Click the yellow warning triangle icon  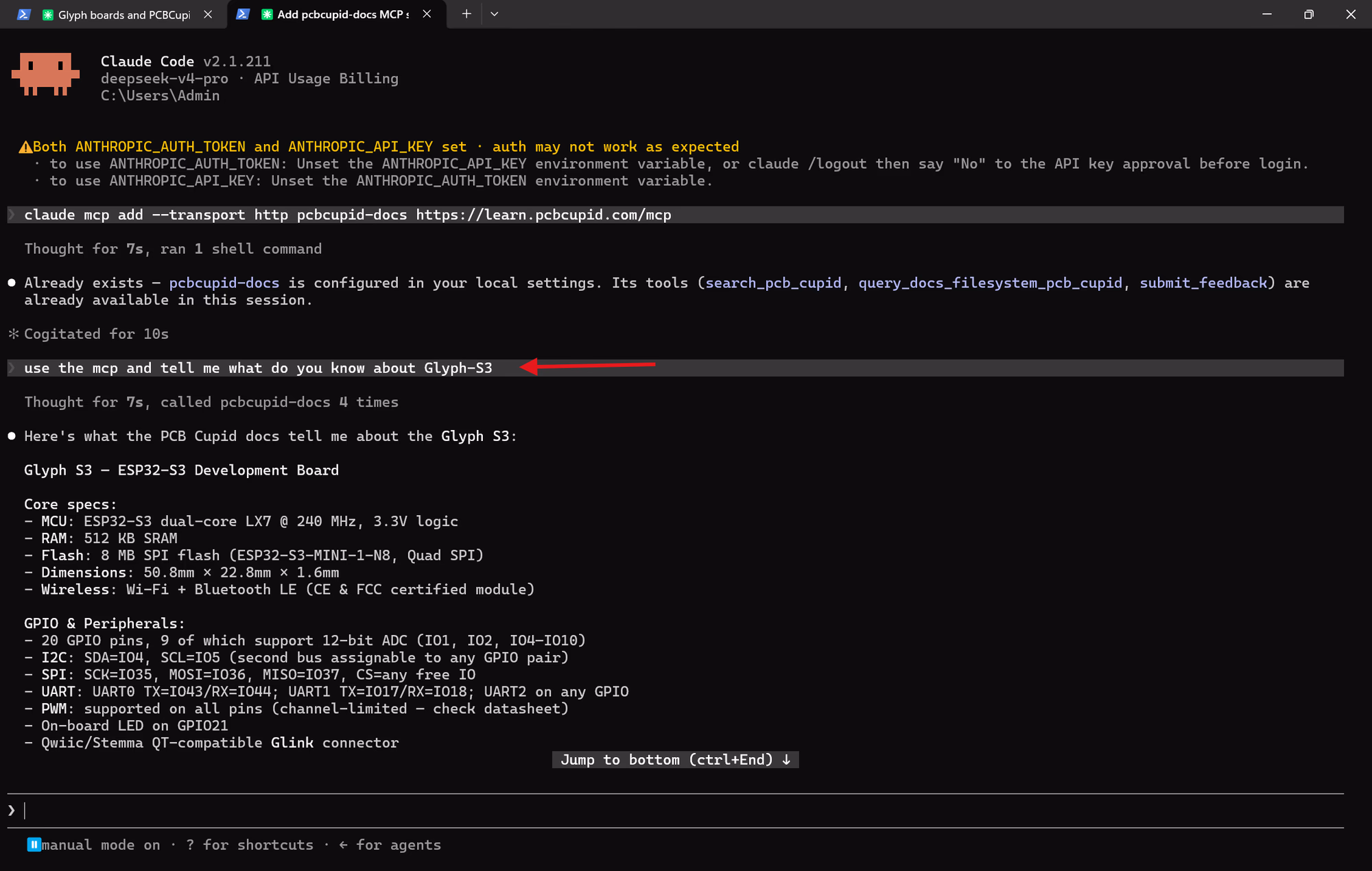[25, 147]
